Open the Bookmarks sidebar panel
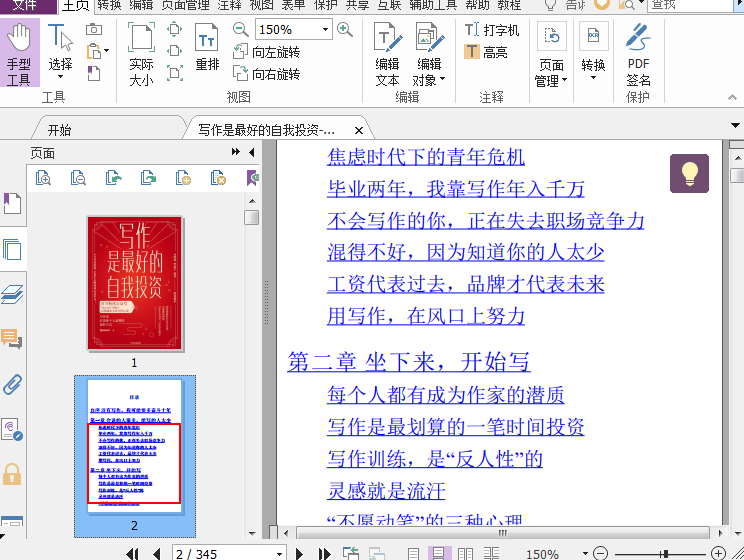744x560 pixels. 12,203
